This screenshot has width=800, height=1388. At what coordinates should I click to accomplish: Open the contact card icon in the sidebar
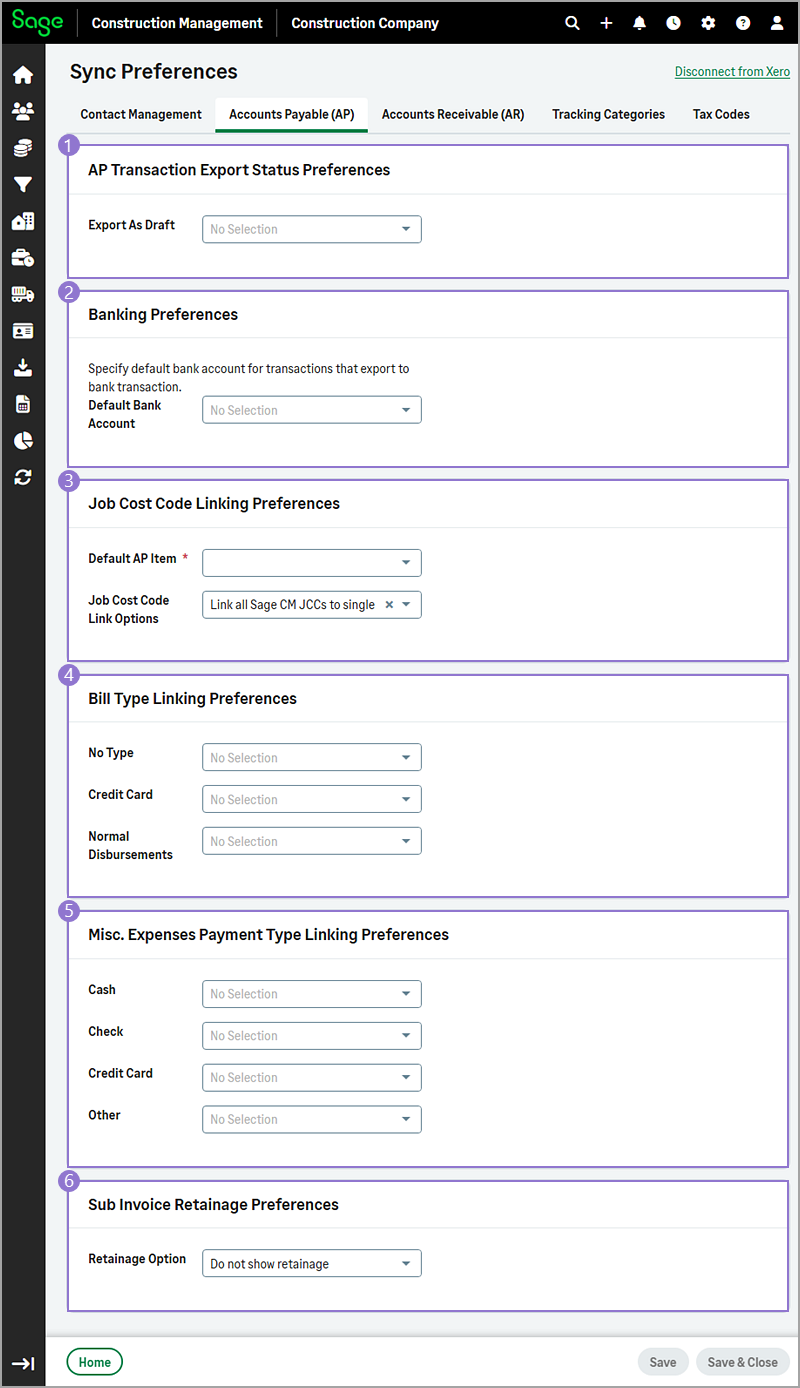pyautogui.click(x=22, y=330)
